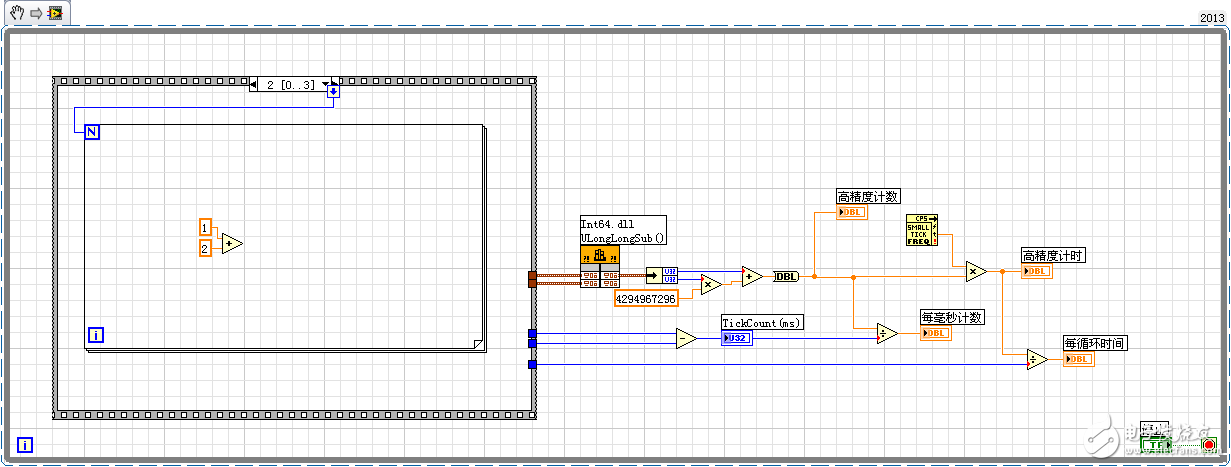Select the hand scroll tool
The height and width of the screenshot is (467, 1231).
15,13
